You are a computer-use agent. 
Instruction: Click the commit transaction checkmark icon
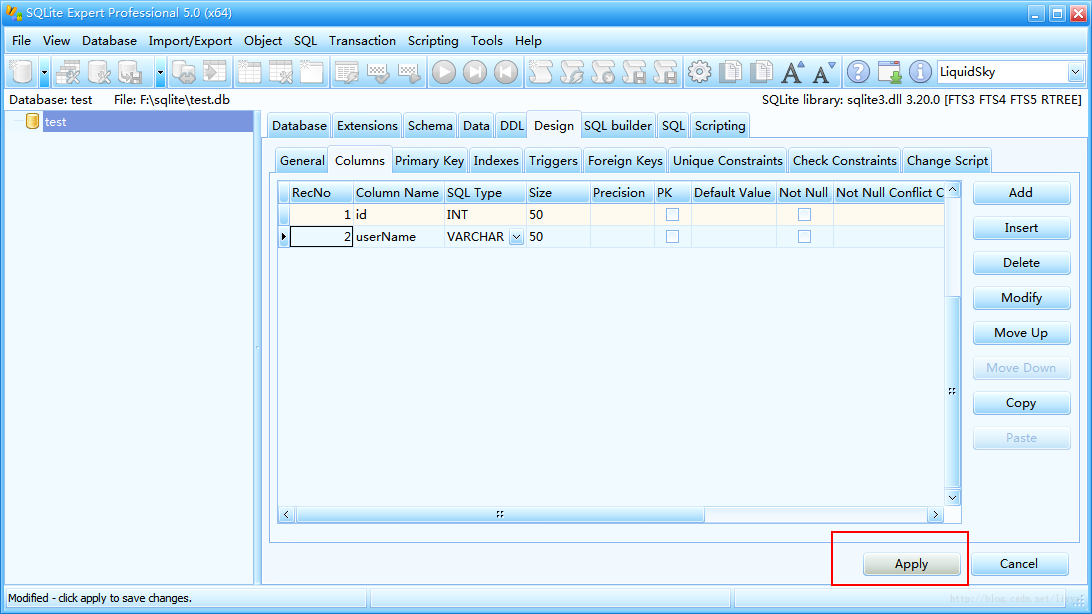tap(378, 72)
